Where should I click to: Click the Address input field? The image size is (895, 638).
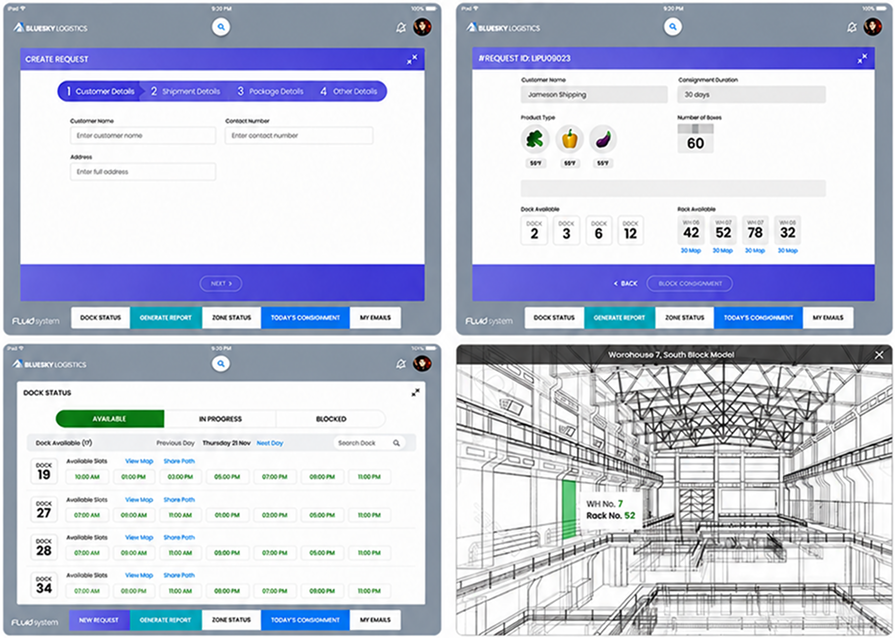pos(143,172)
